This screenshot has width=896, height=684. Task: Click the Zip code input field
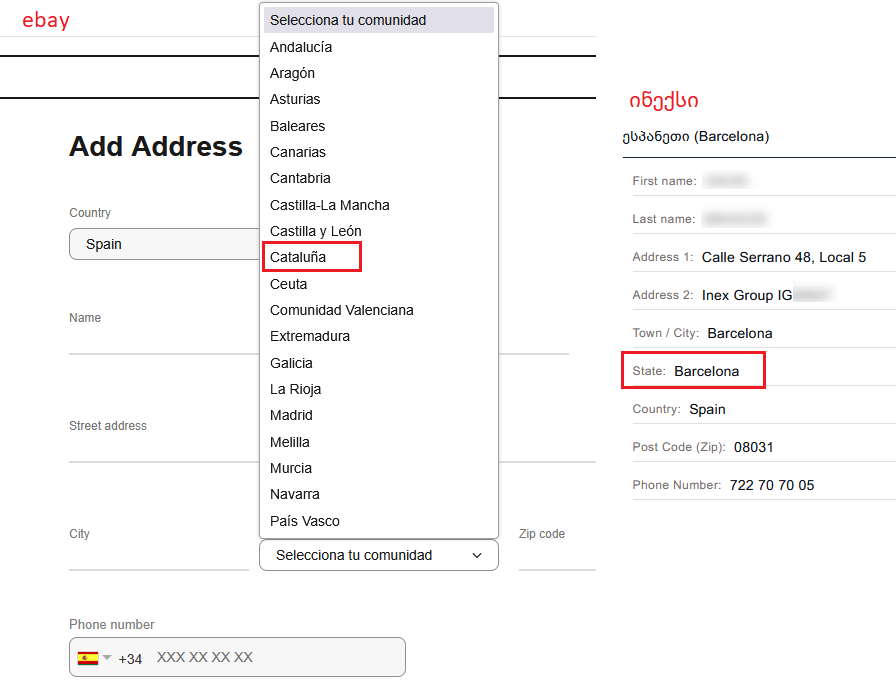pyautogui.click(x=557, y=557)
